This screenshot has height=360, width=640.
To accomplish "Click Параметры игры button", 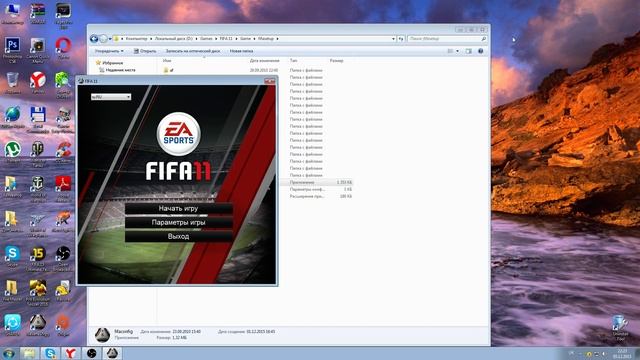I will [x=178, y=222].
